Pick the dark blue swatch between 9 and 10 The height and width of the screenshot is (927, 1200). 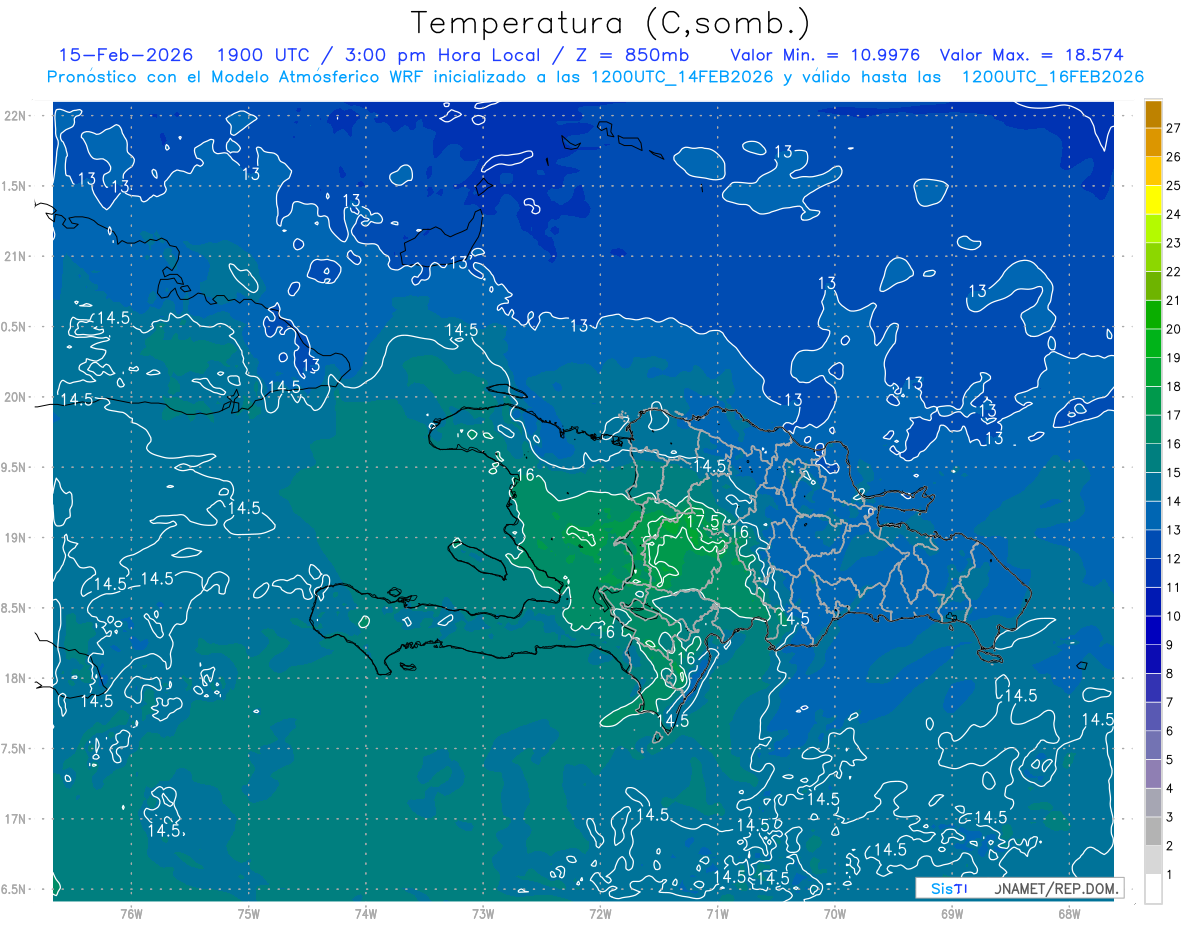point(1153,630)
